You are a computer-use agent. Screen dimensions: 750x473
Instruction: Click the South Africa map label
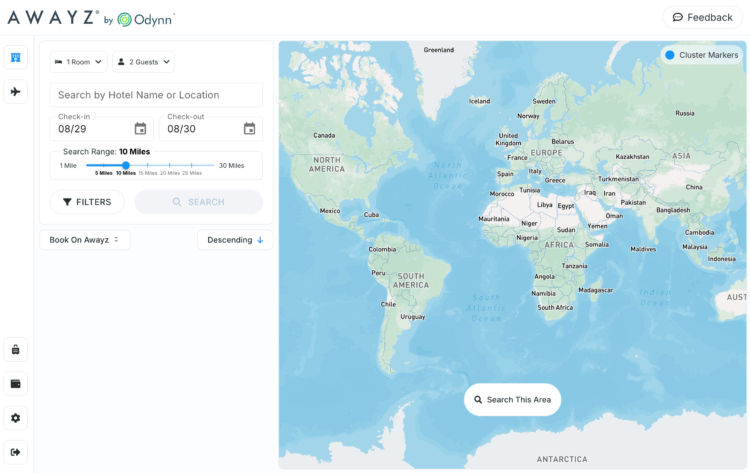[x=555, y=308]
